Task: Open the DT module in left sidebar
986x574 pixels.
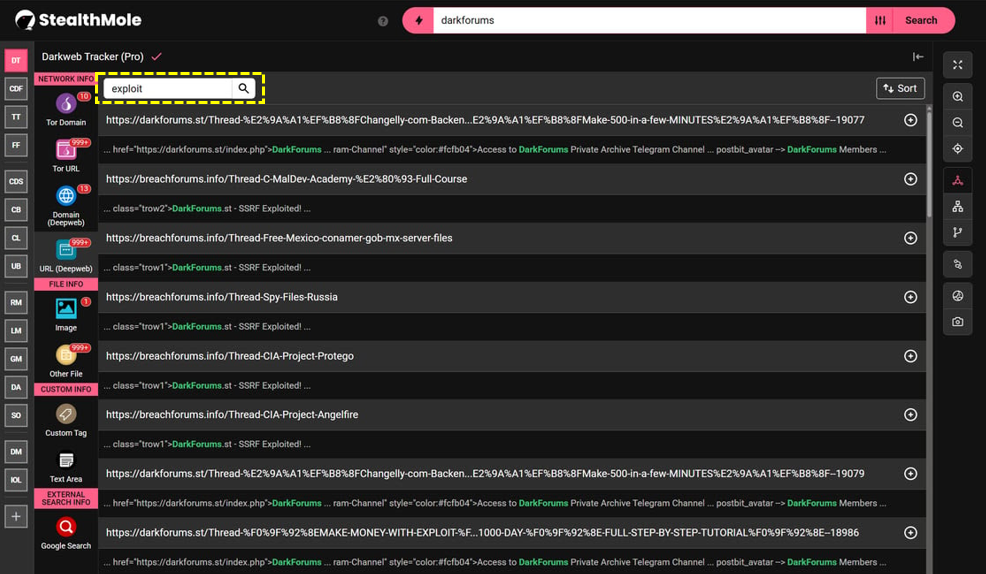Action: [x=16, y=60]
